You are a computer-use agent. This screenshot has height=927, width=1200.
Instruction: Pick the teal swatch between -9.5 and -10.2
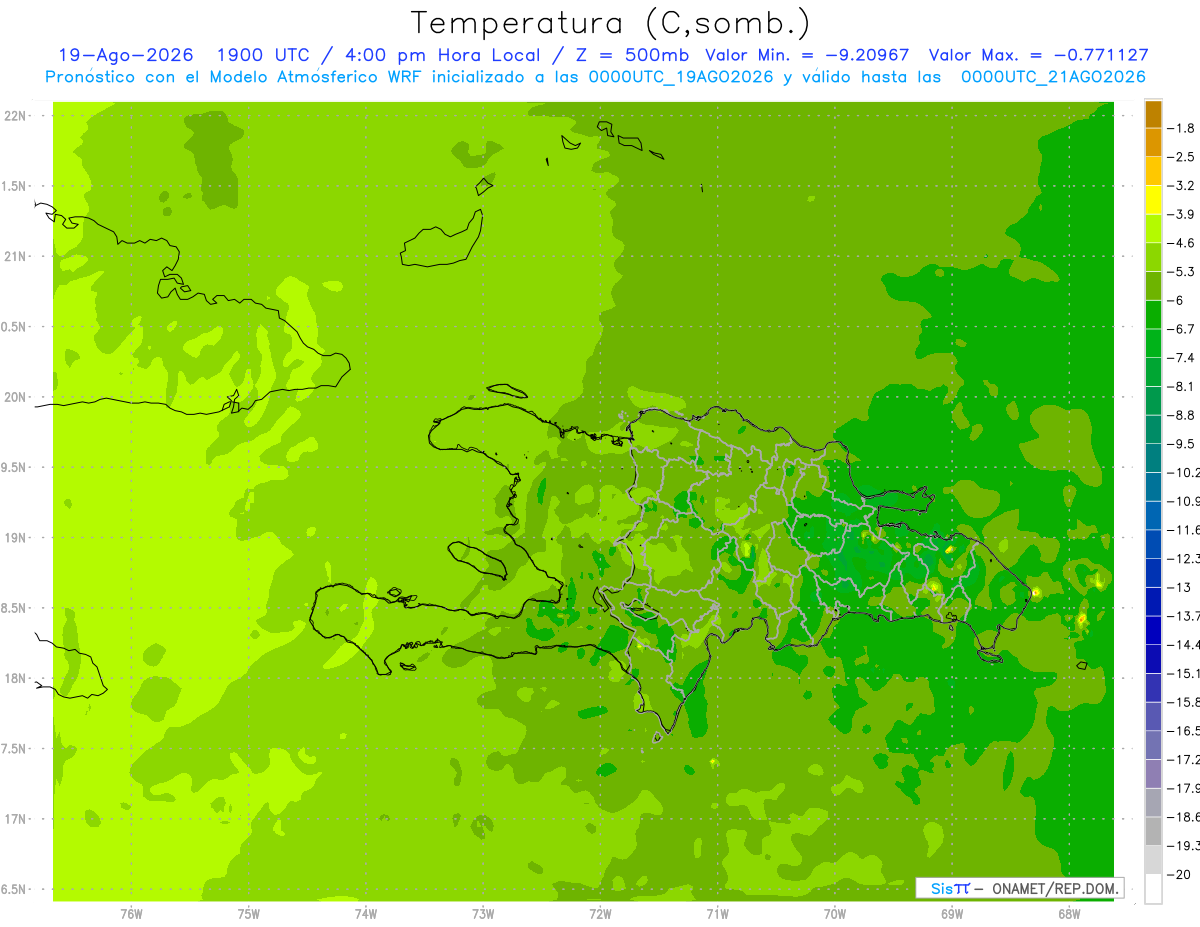click(x=1153, y=458)
